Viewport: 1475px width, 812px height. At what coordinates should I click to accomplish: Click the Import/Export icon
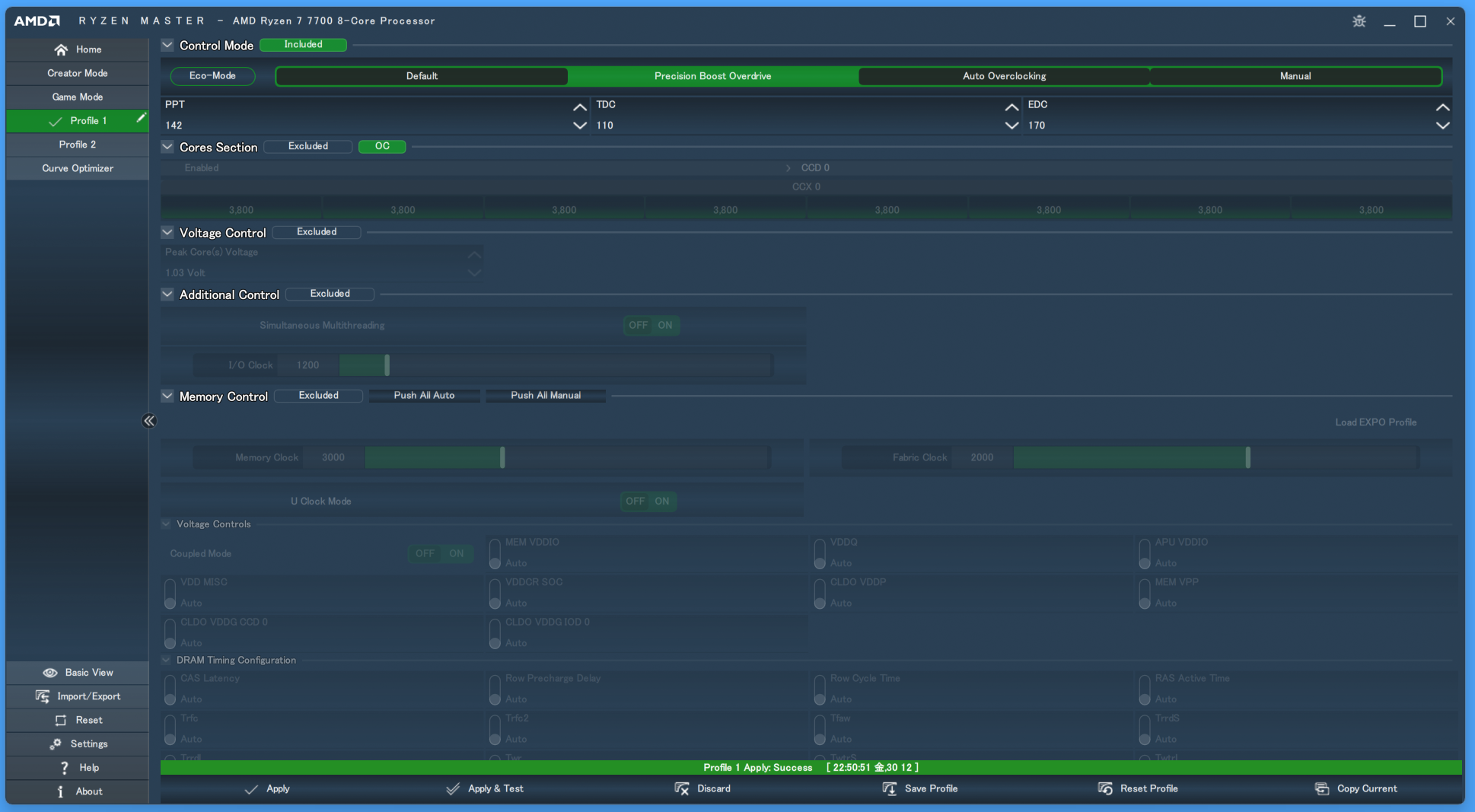tap(43, 696)
